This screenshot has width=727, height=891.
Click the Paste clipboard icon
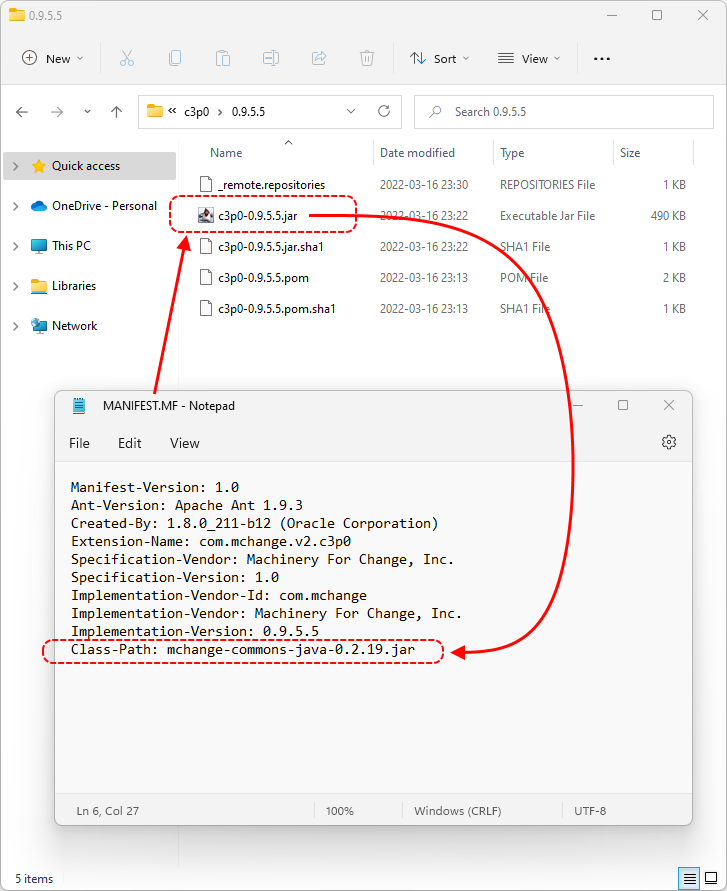tap(223, 58)
